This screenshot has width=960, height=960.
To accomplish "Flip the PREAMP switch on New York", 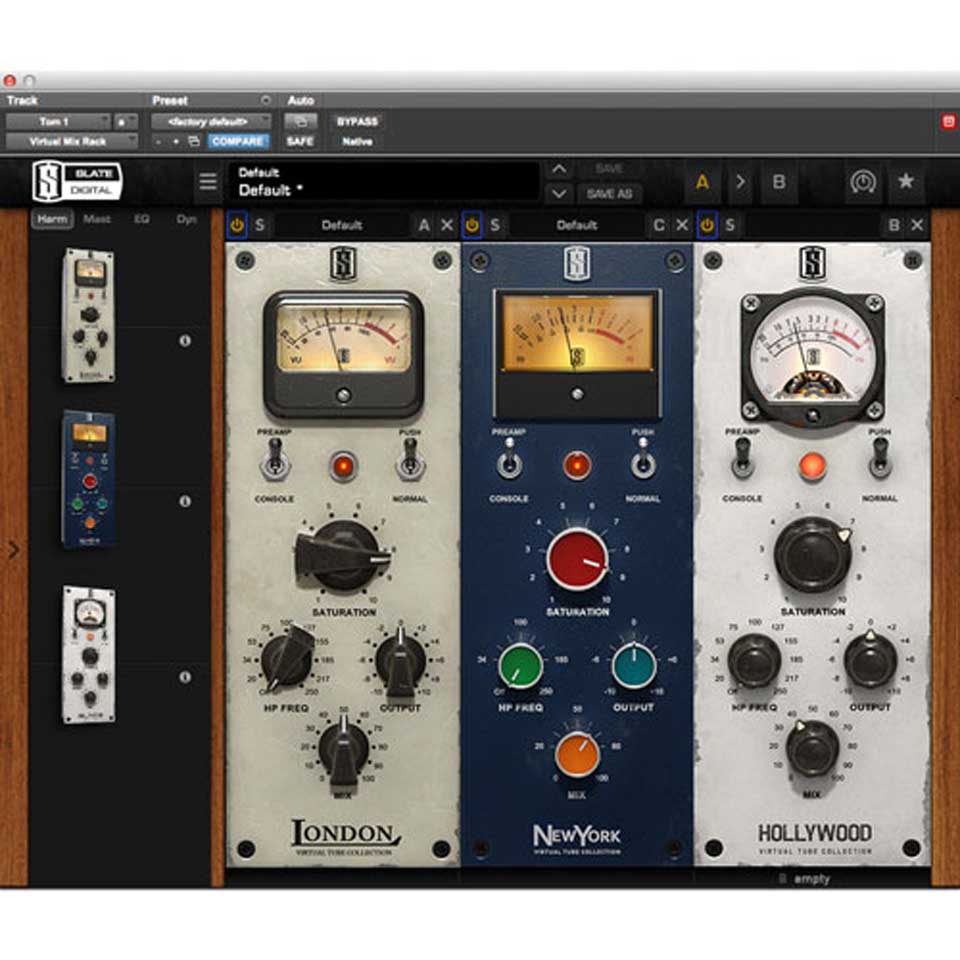I will point(508,463).
